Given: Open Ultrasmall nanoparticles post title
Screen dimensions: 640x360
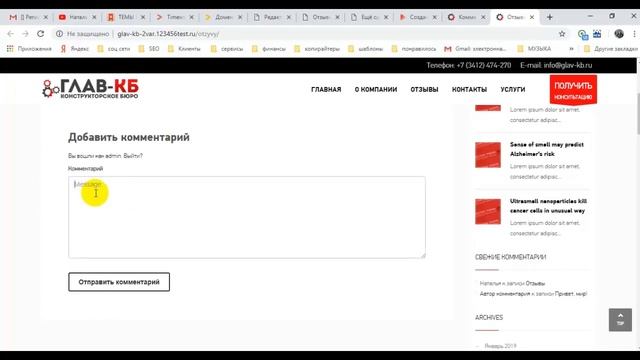Looking at the screenshot, I should 548,206.
